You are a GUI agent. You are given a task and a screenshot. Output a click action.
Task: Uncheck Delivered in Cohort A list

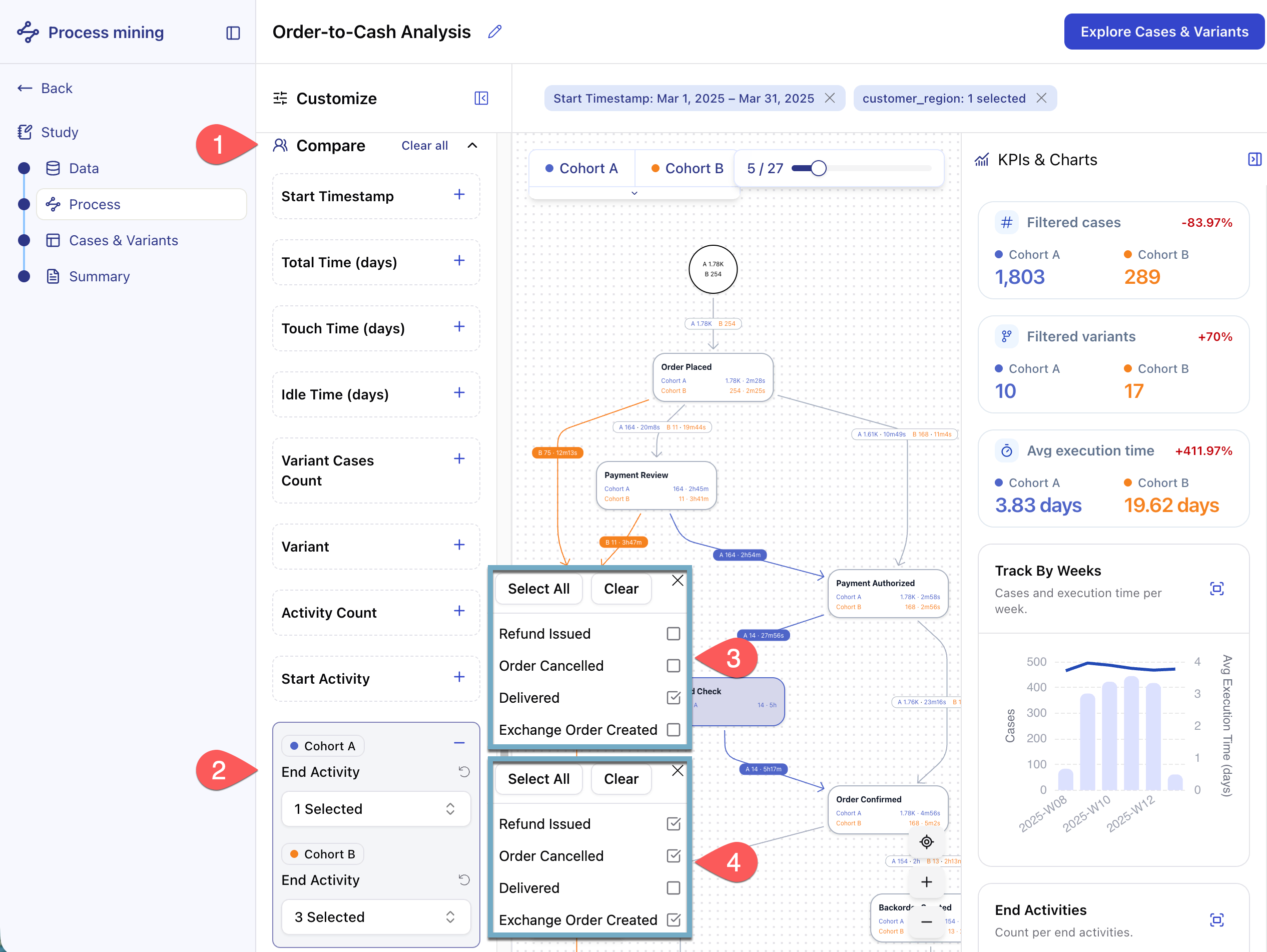click(x=673, y=698)
